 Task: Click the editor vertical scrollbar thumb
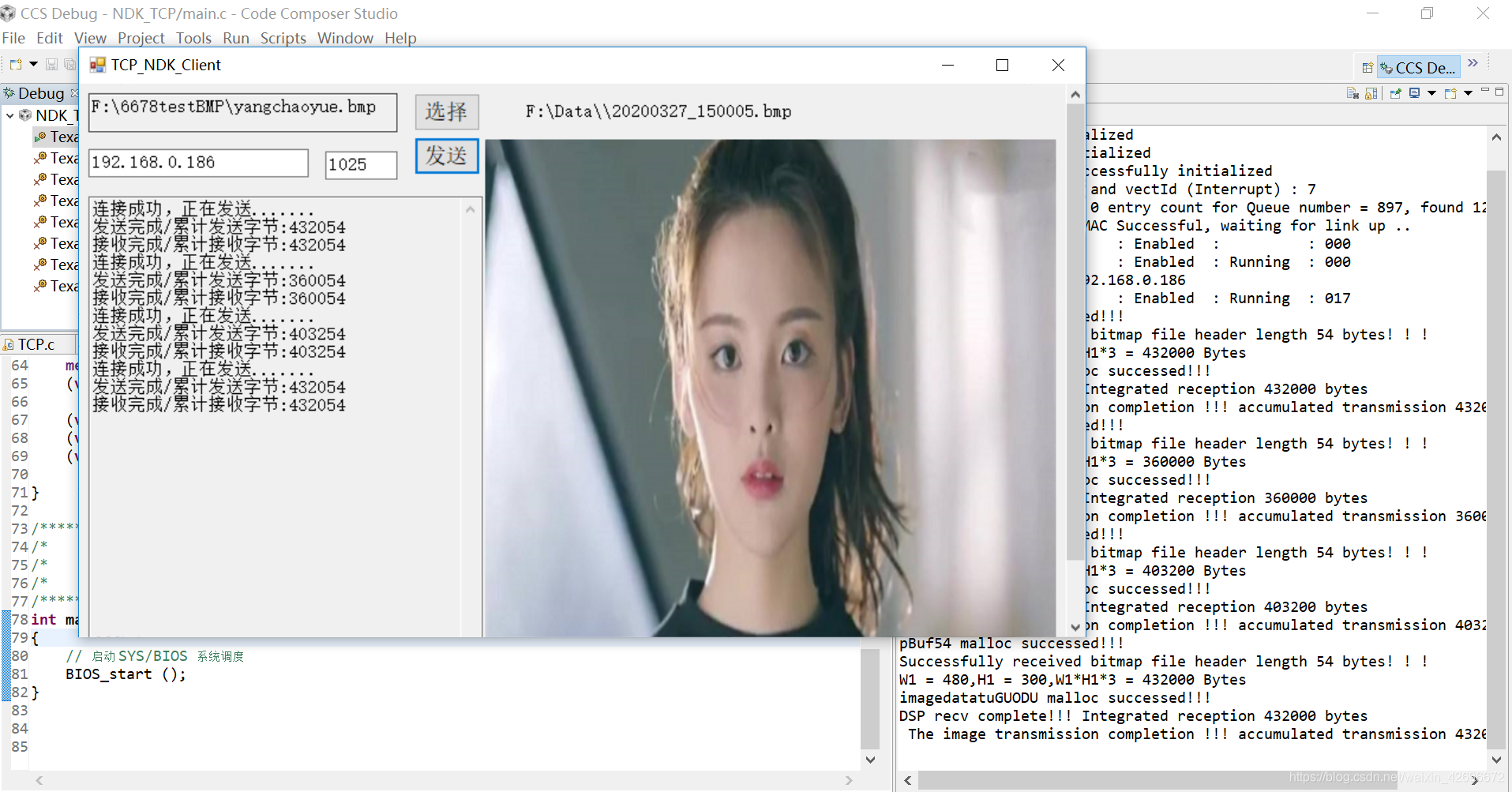[x=869, y=699]
